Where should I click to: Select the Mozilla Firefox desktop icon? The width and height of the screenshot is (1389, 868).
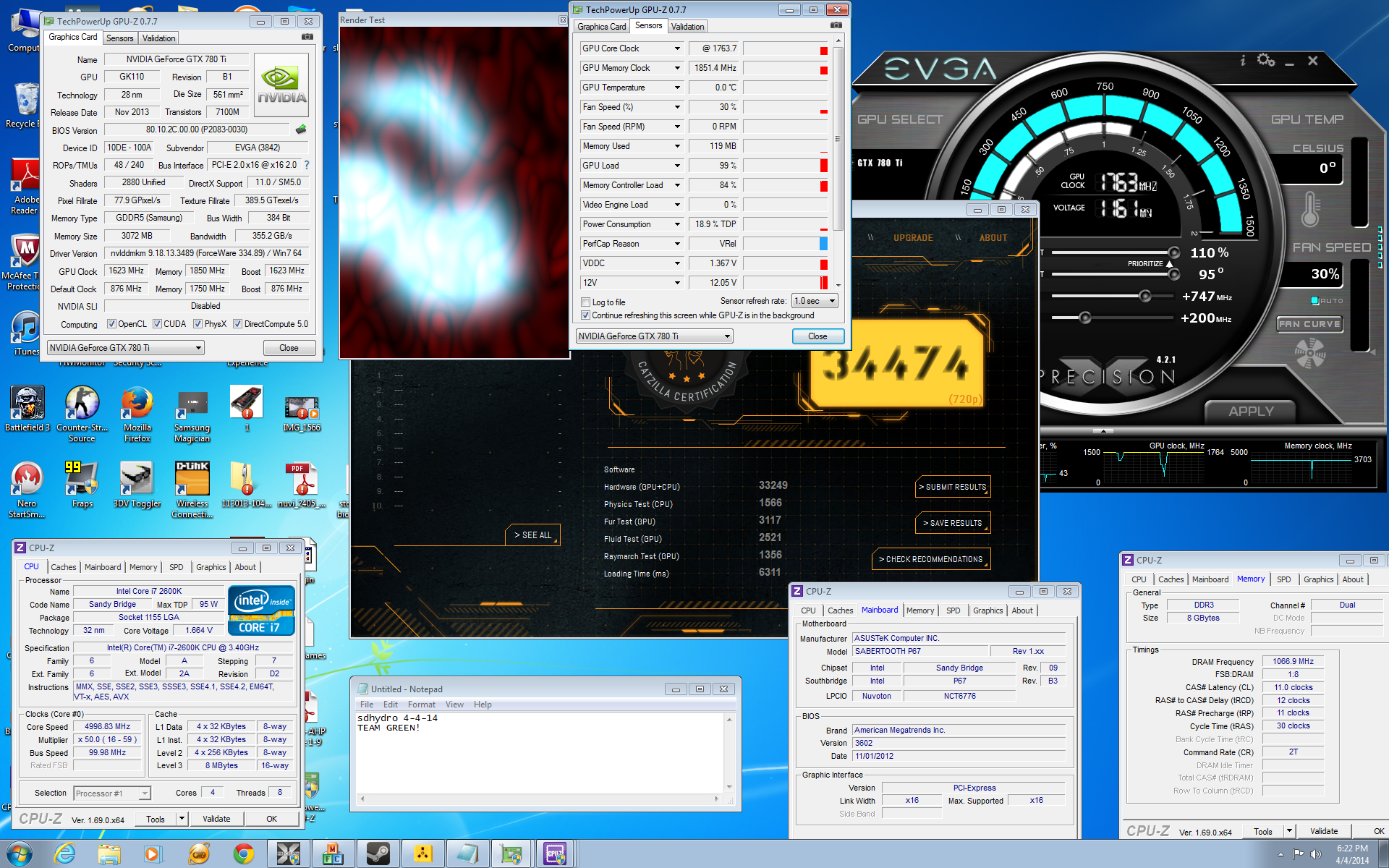click(x=137, y=414)
